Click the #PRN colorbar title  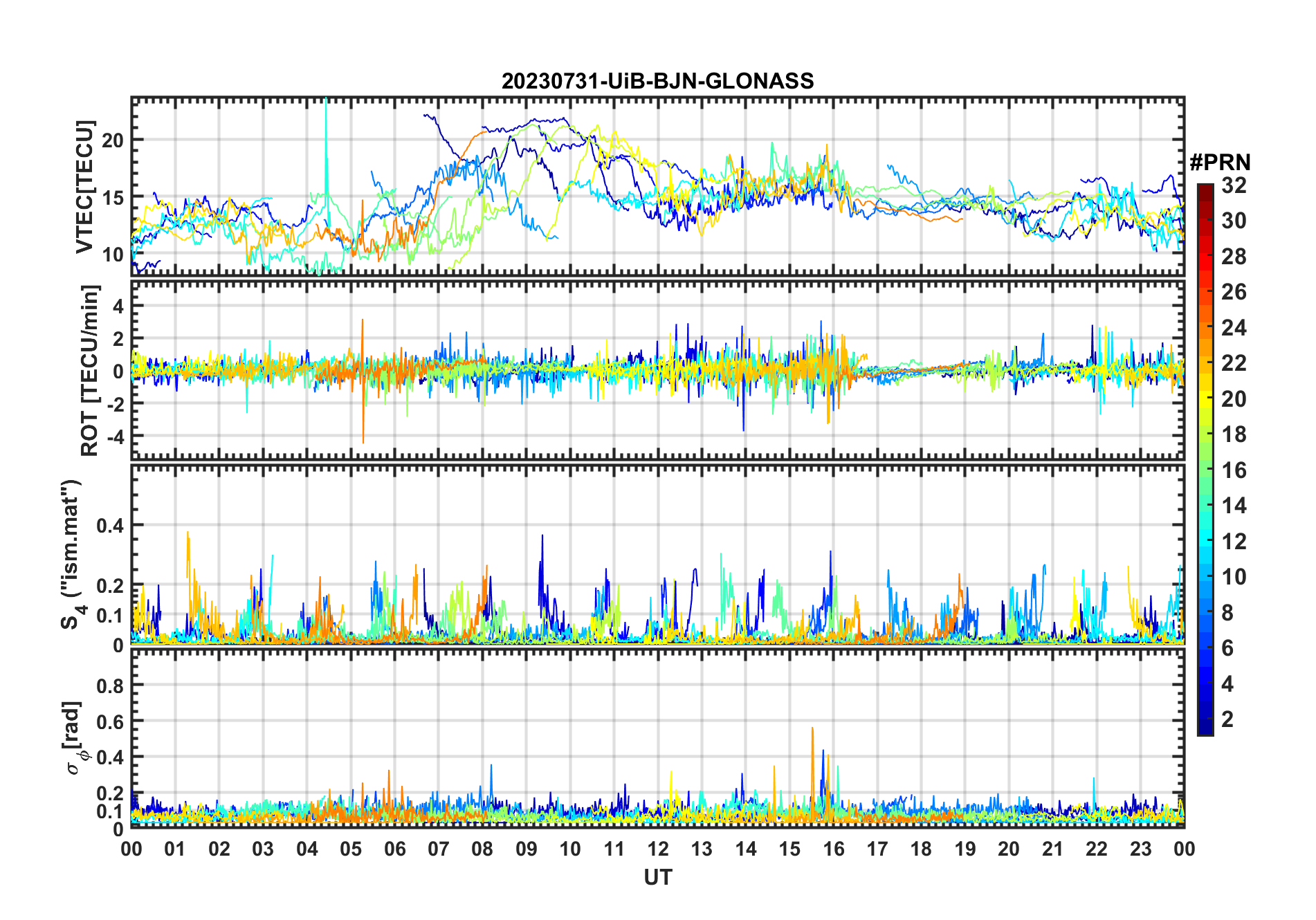pos(1220,163)
